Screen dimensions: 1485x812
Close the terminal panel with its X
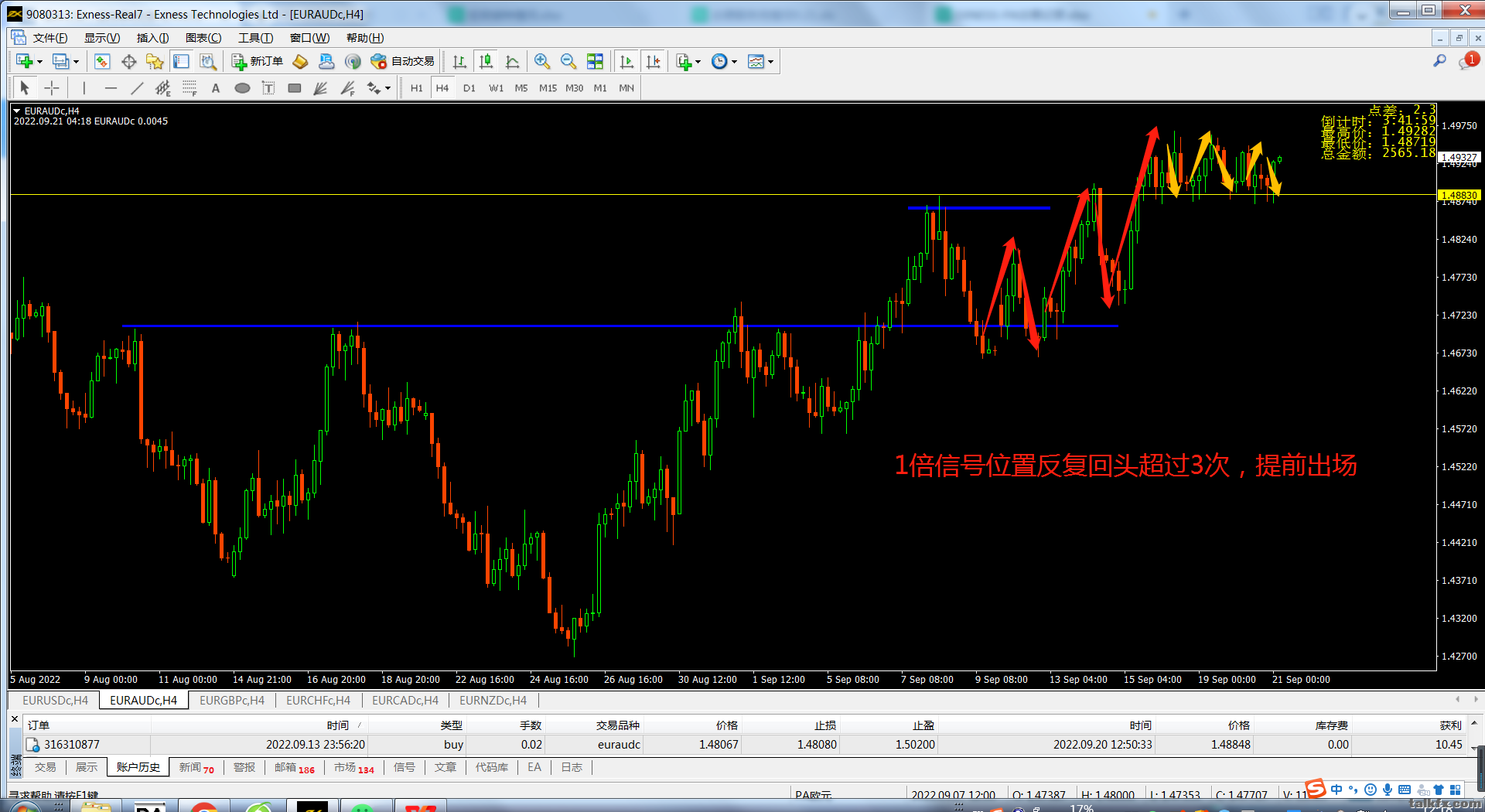[x=15, y=719]
